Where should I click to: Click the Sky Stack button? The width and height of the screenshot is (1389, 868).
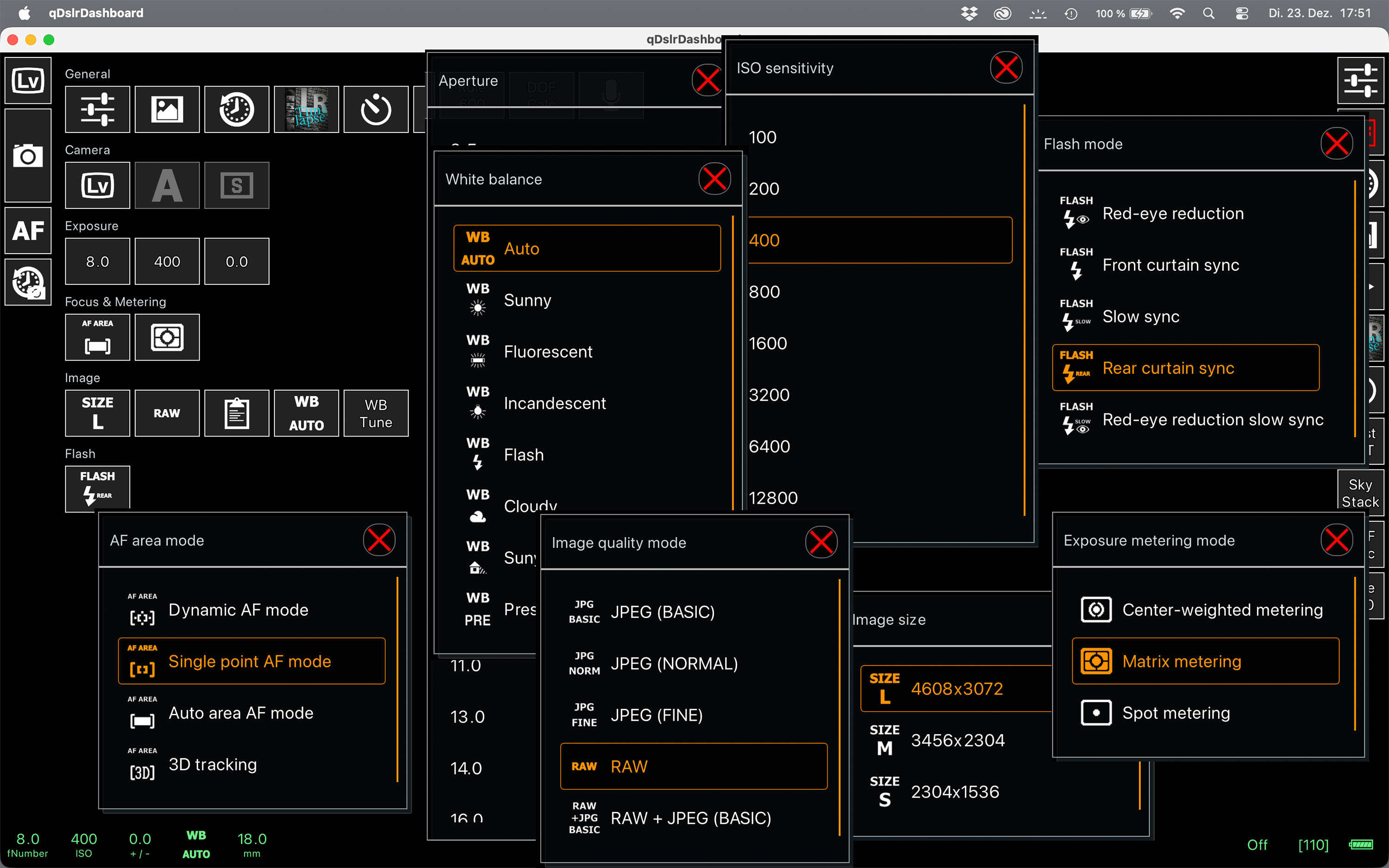(x=1360, y=493)
